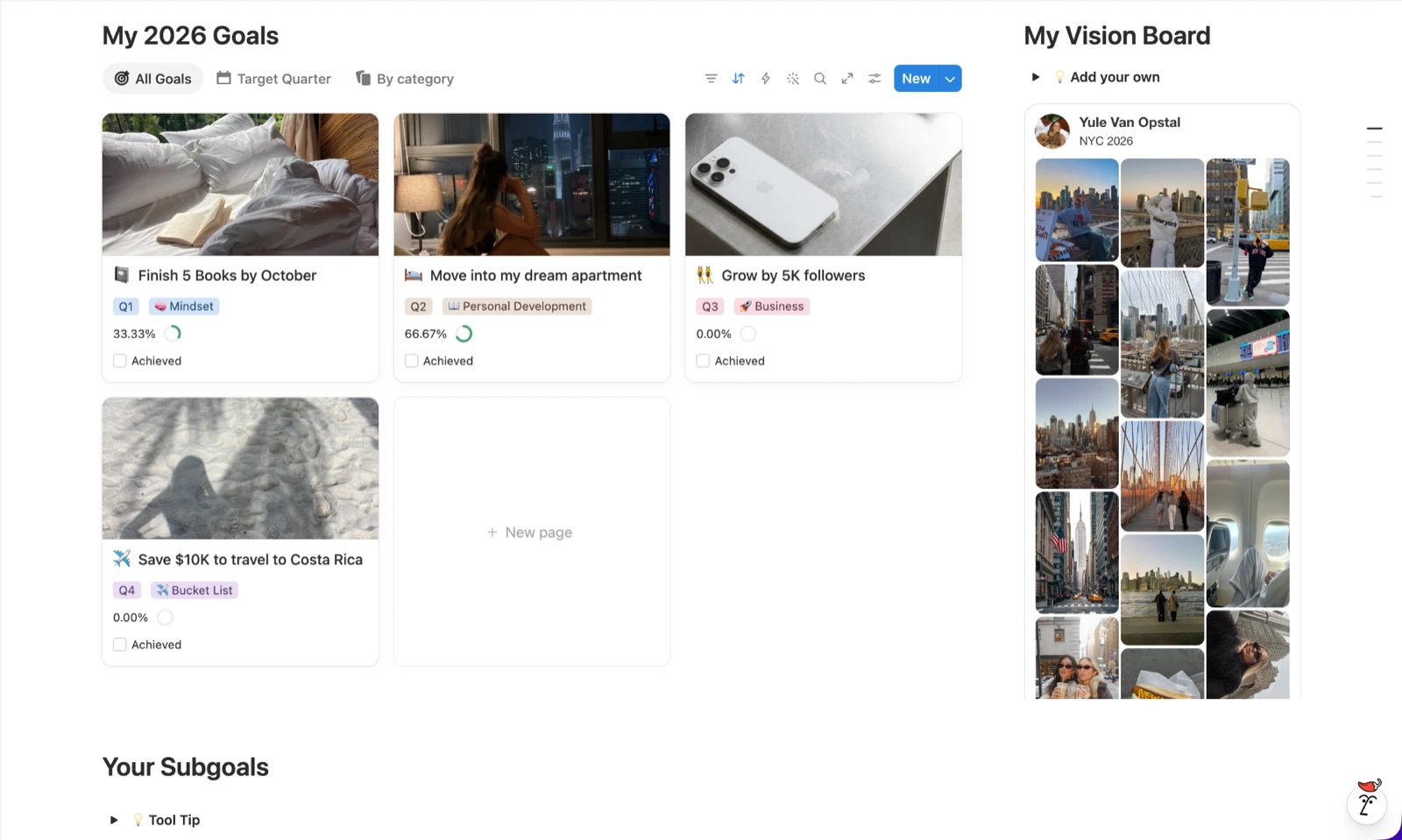Click the lightbulb icon beside Add your own

click(1059, 77)
